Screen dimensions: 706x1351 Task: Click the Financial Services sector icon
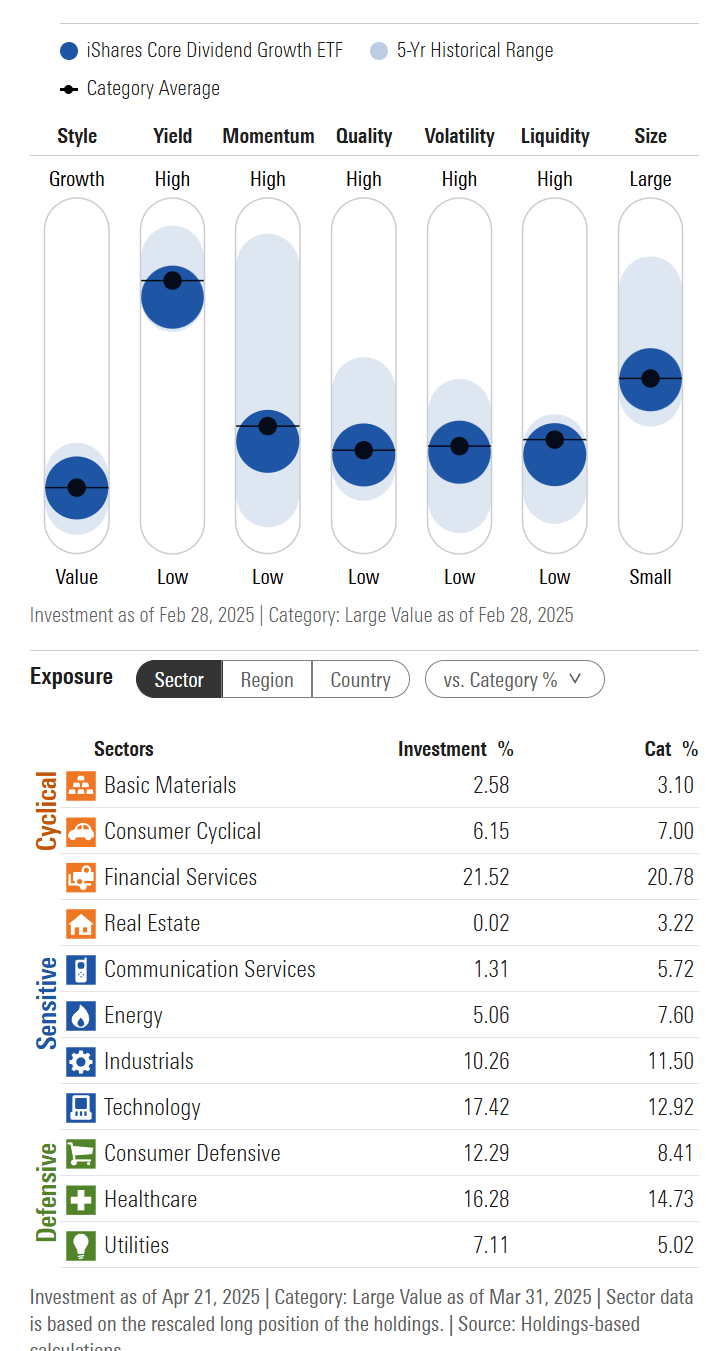(x=80, y=877)
